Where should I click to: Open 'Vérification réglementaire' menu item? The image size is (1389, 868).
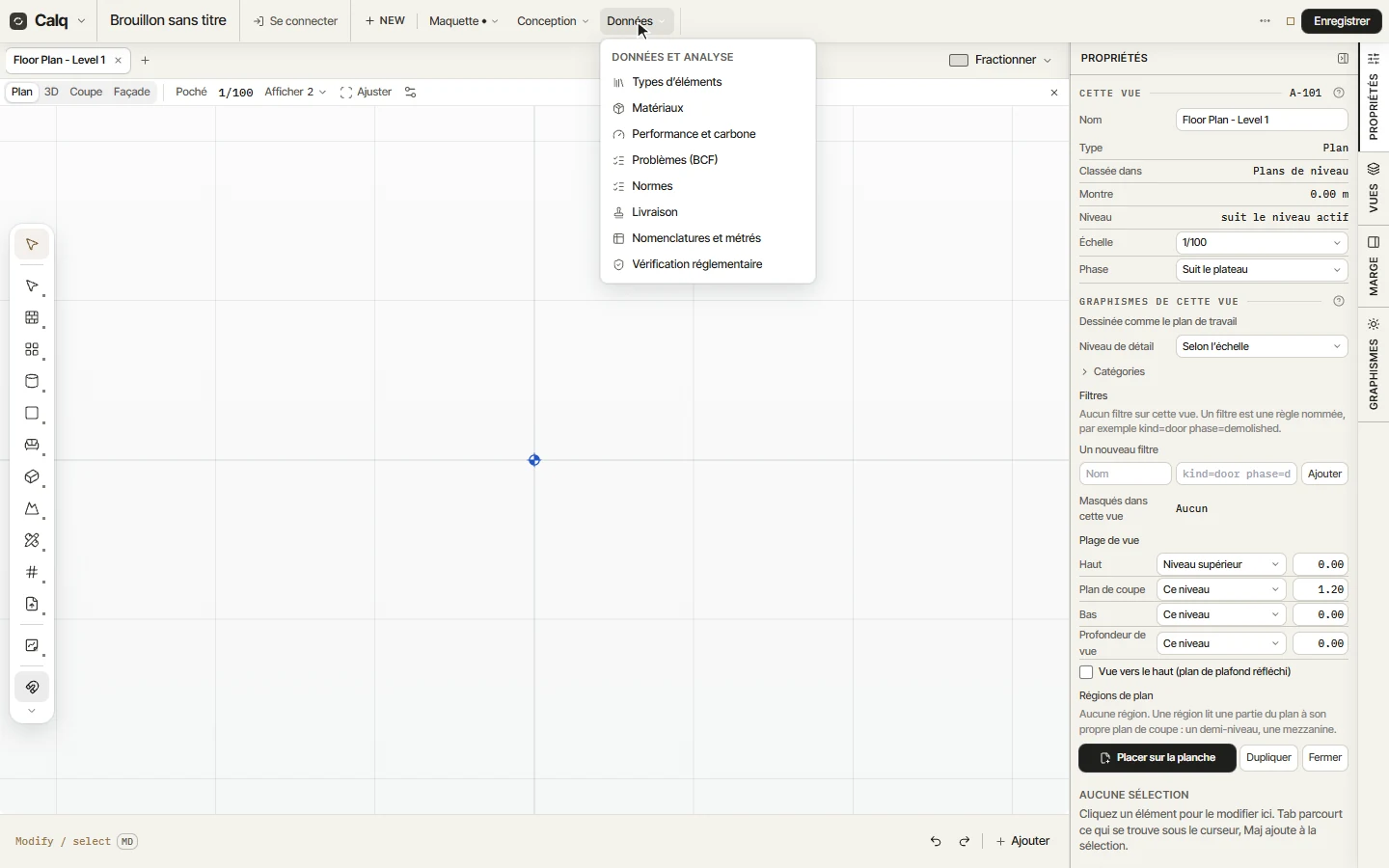708,265
